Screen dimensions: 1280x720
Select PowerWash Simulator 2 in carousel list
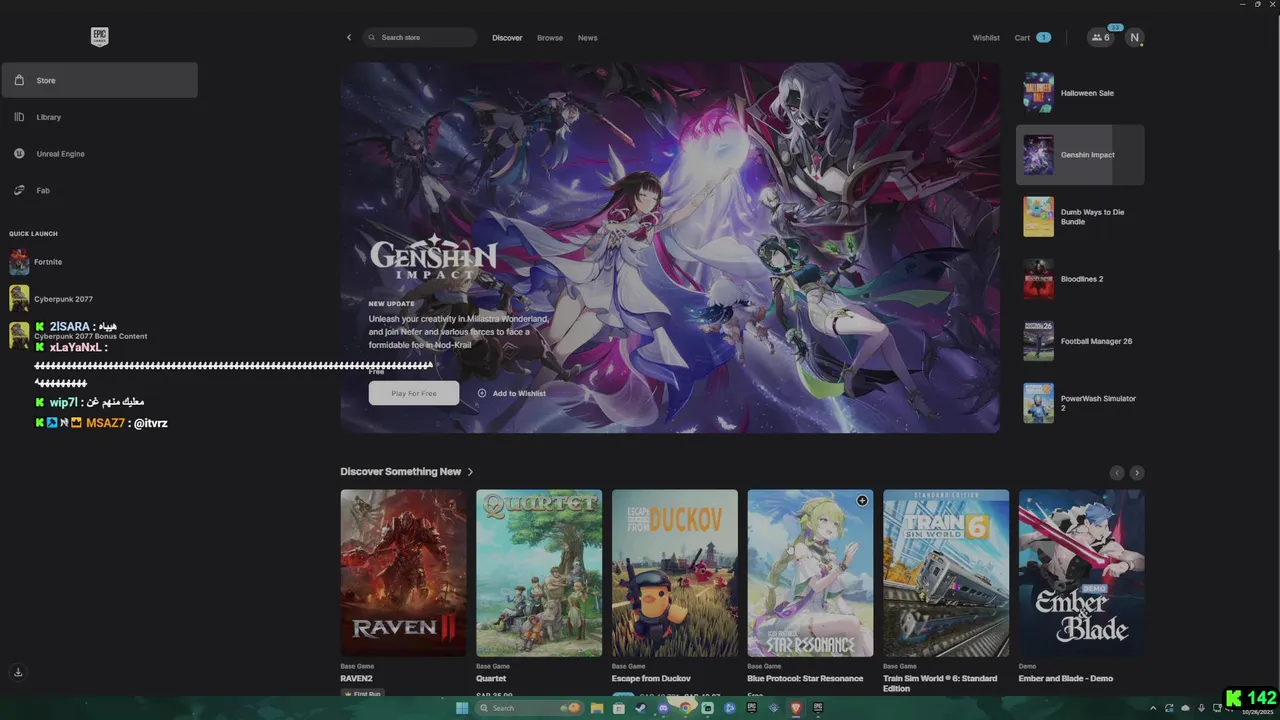pyautogui.click(x=1080, y=403)
